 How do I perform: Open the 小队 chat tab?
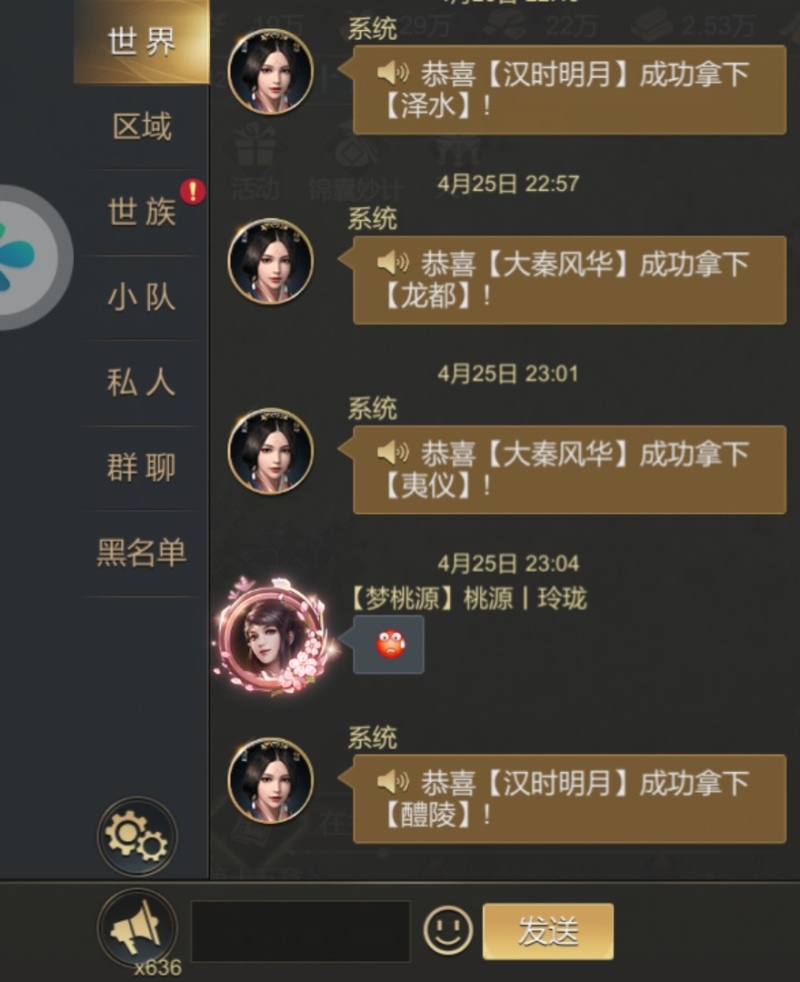coord(142,297)
